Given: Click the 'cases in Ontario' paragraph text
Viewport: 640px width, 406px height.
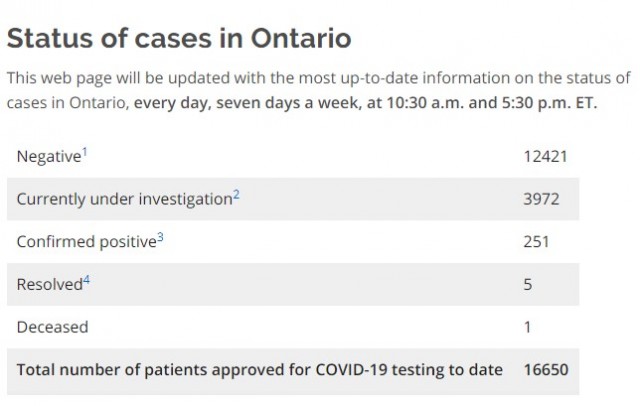Looking at the screenshot, I should click(66, 103).
